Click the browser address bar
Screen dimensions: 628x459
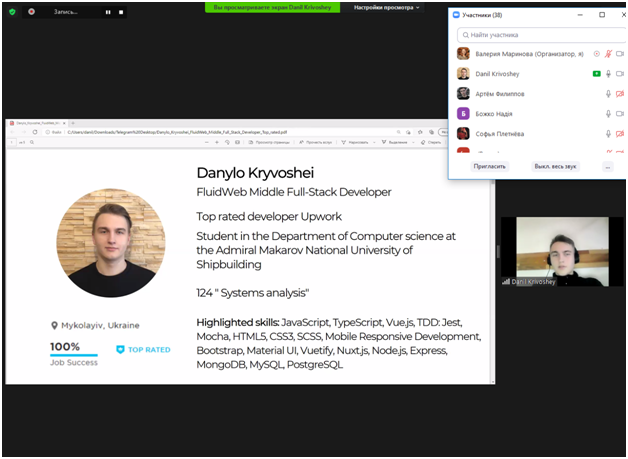(200, 132)
